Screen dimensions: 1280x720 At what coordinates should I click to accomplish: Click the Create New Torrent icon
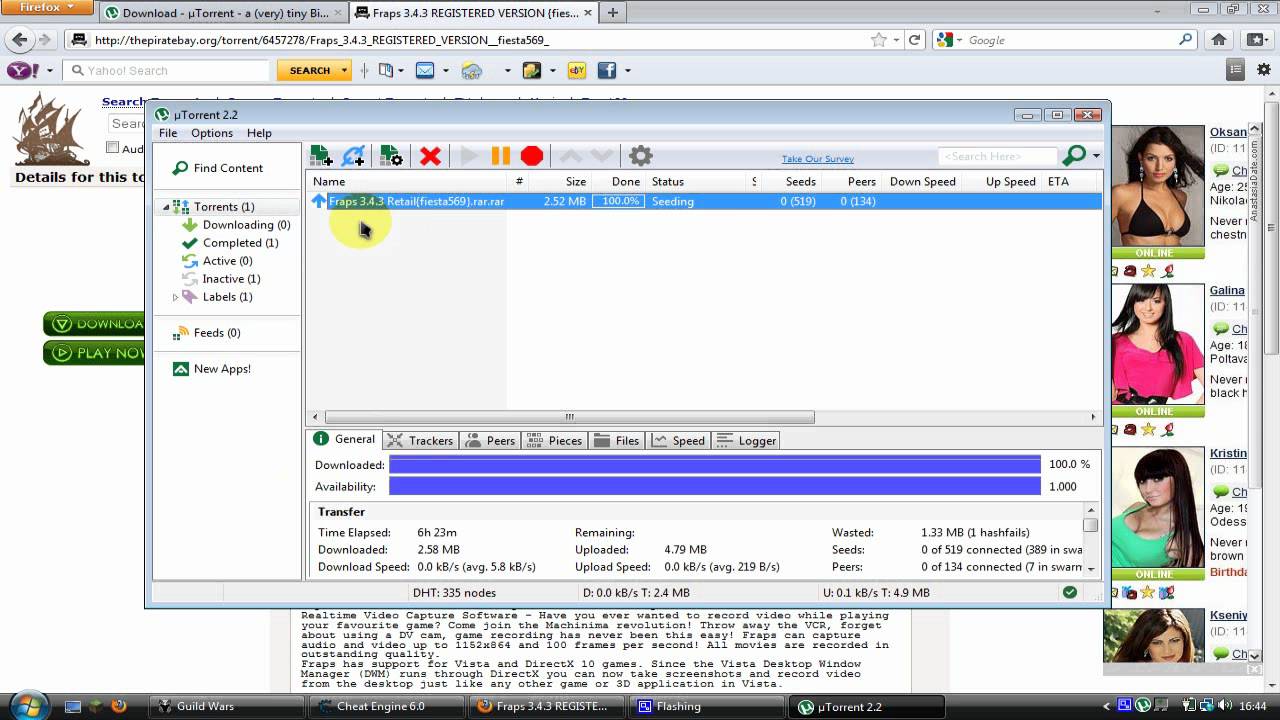pyautogui.click(x=391, y=156)
